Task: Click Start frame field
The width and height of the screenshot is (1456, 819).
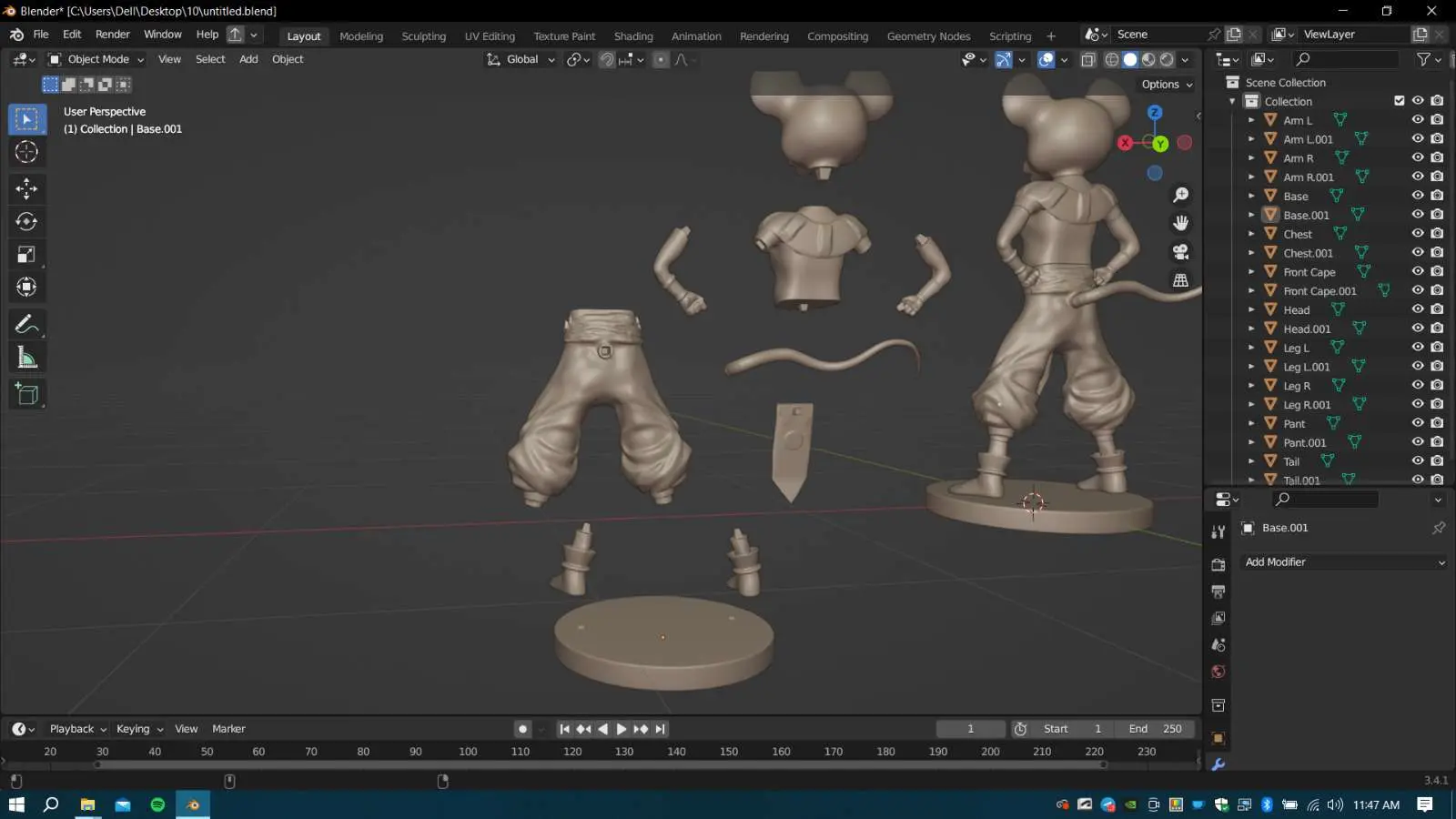Action: tap(1073, 729)
